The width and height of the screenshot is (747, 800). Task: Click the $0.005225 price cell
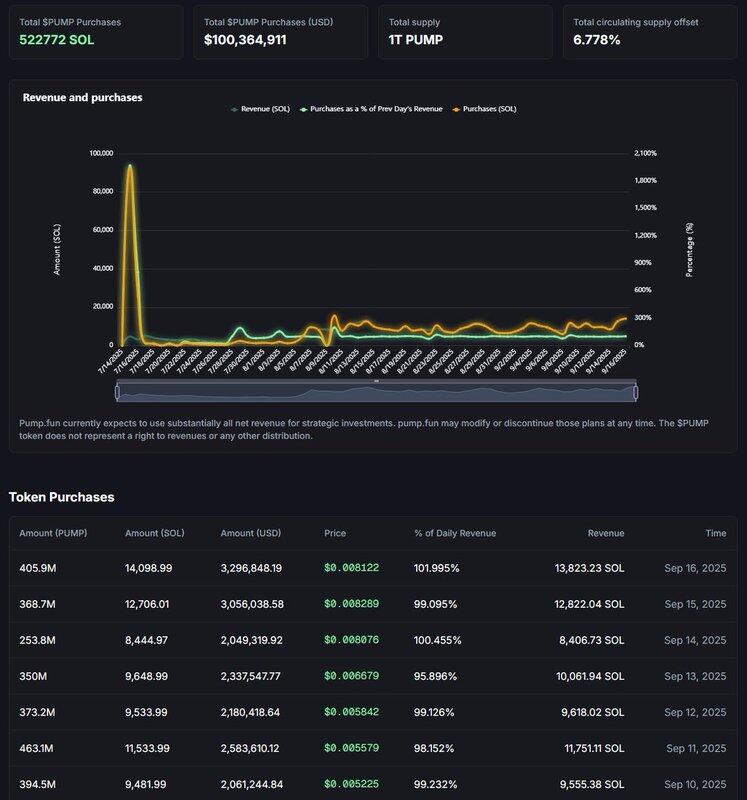click(x=352, y=784)
